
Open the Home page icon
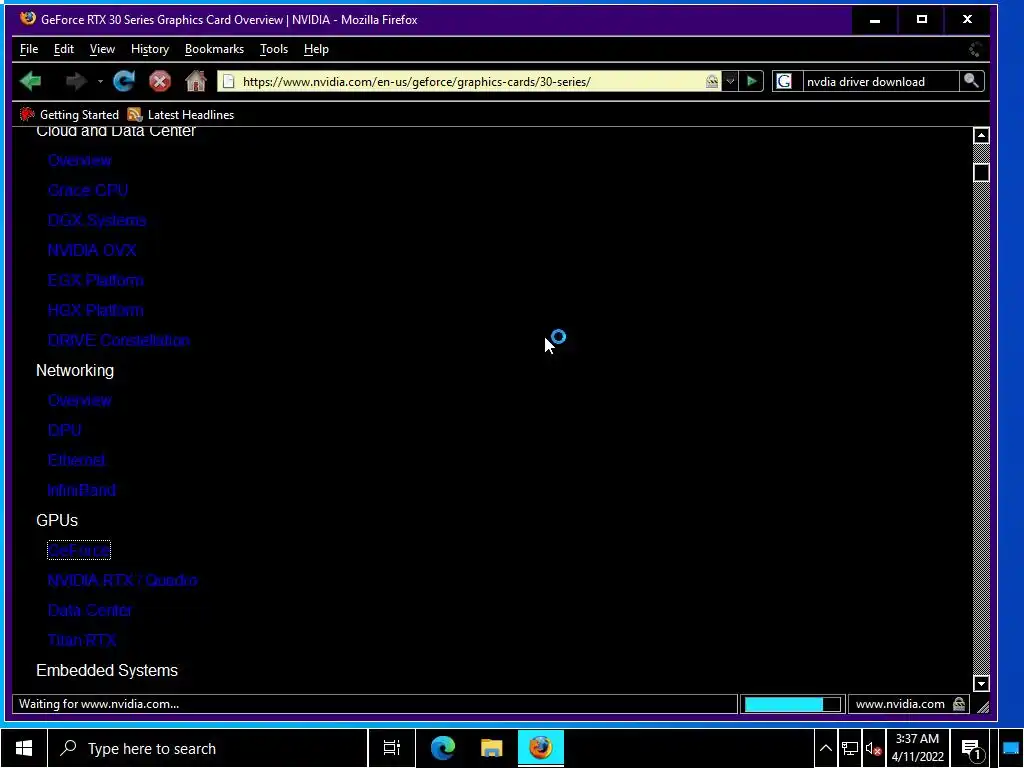coord(195,82)
